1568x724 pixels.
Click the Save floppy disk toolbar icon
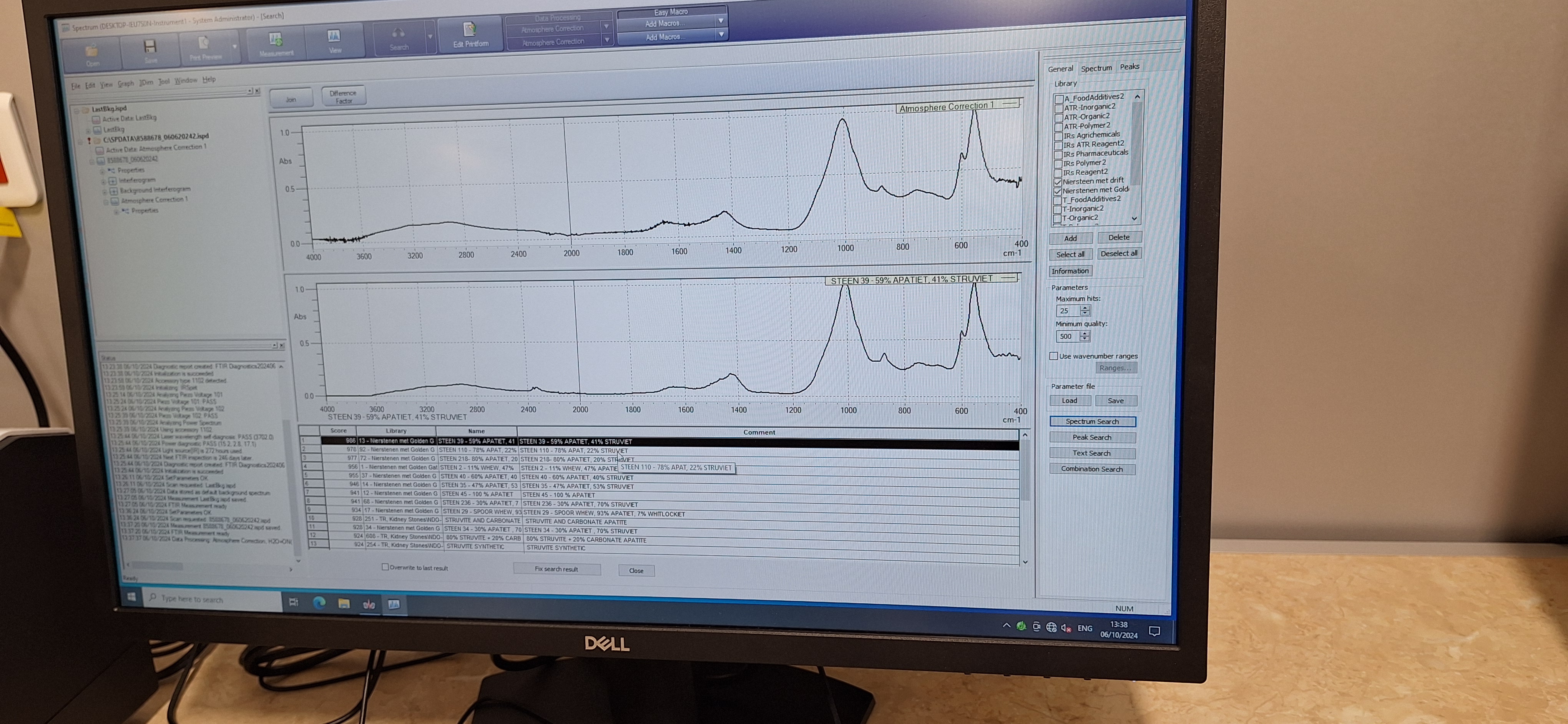150,47
